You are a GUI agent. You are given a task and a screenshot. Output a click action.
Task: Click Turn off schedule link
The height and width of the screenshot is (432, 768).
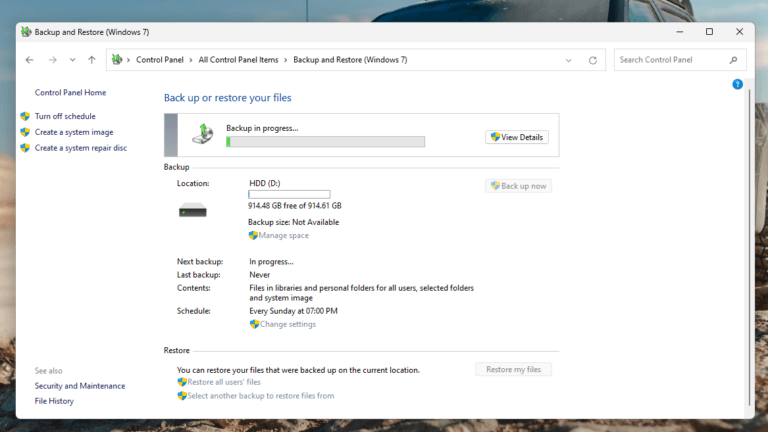click(65, 116)
